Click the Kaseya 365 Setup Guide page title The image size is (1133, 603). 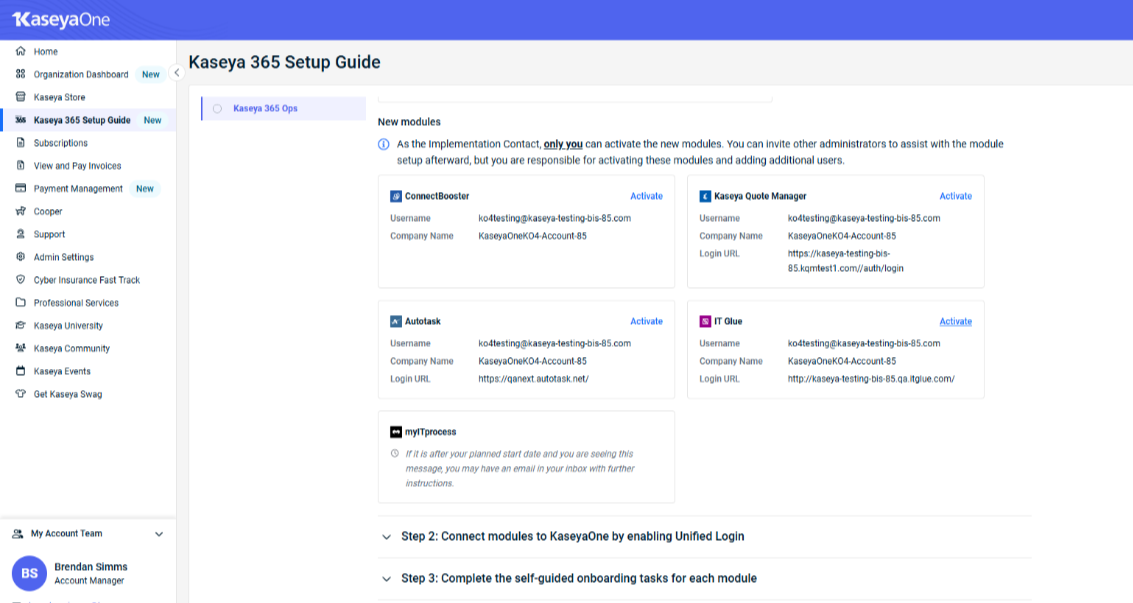[285, 62]
